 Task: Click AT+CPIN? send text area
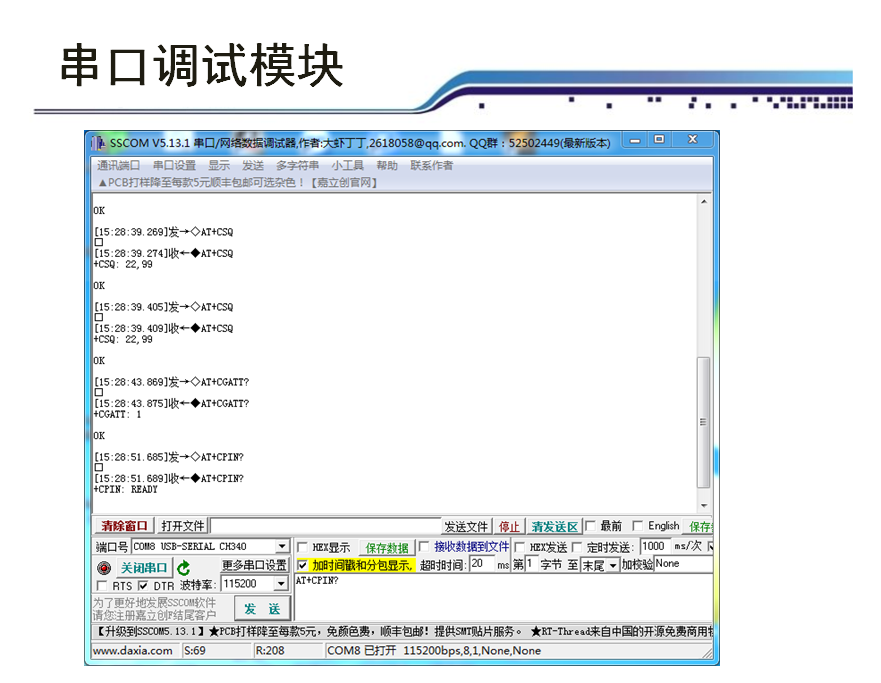pos(503,597)
